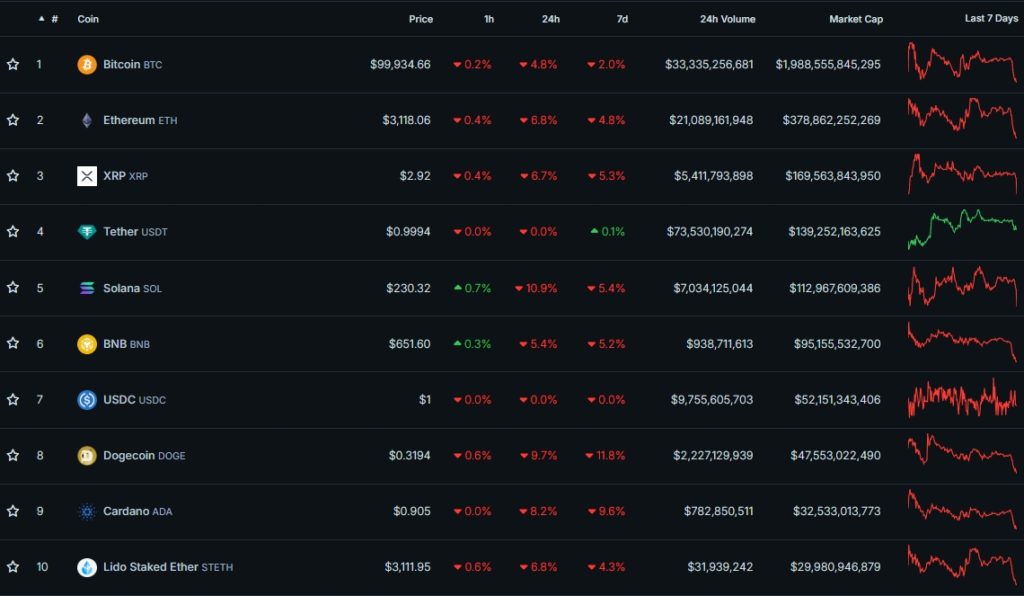Toggle the favorite star for Solana
Screen dimensions: 1024x596
coord(13,287)
